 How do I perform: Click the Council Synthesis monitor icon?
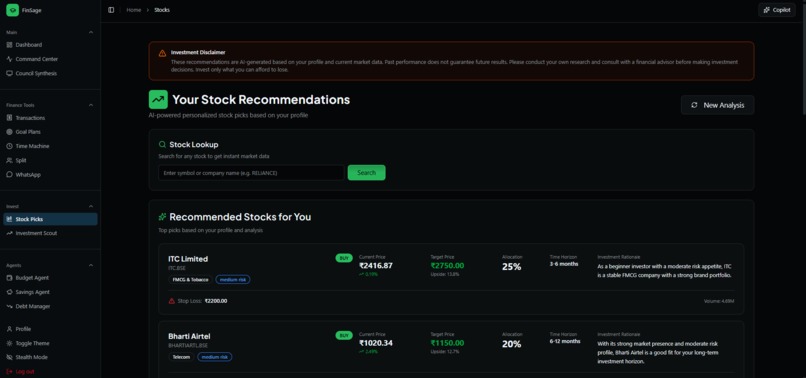pos(9,74)
